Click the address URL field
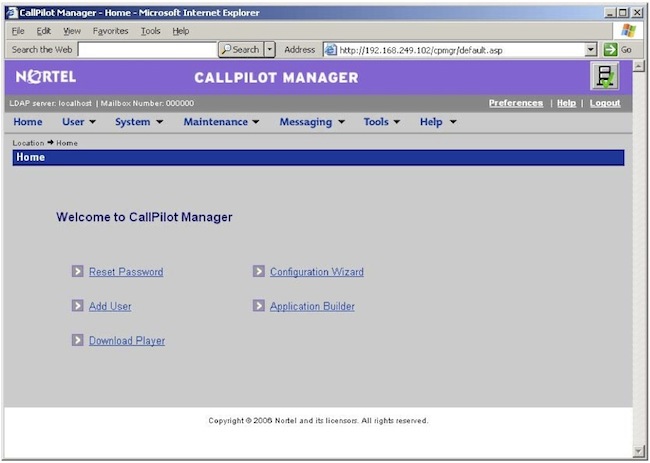This screenshot has height=463, width=650. click(x=461, y=50)
